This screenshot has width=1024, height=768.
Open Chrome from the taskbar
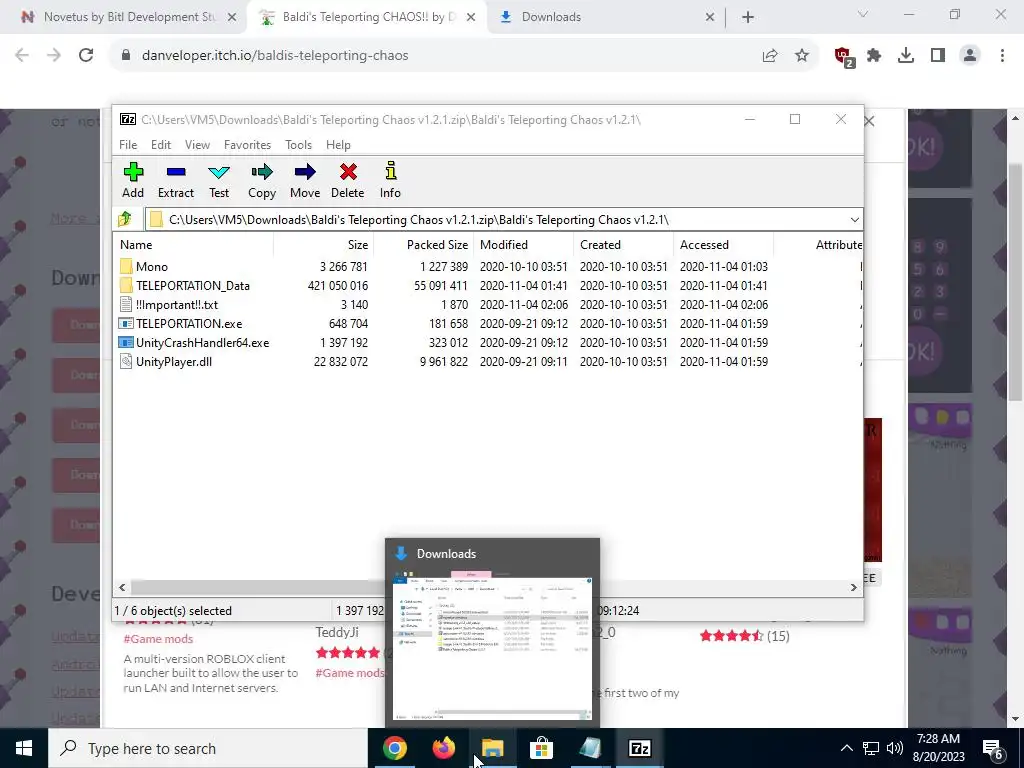tap(394, 748)
